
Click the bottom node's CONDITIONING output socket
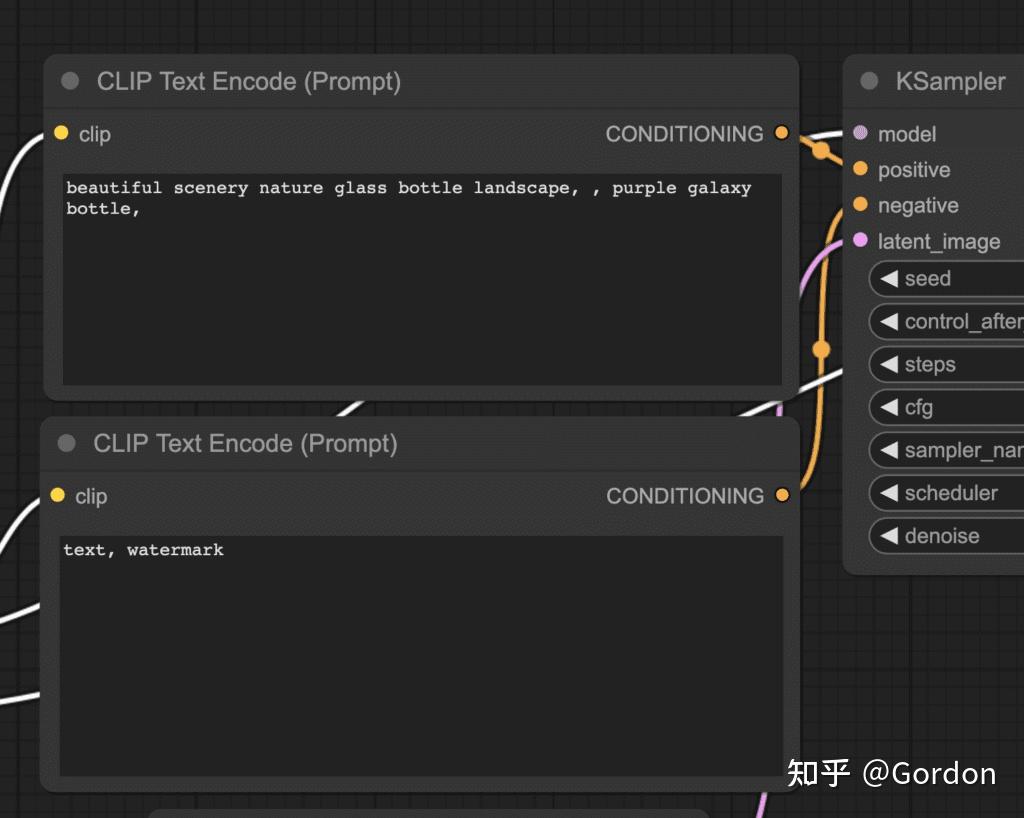coord(782,495)
